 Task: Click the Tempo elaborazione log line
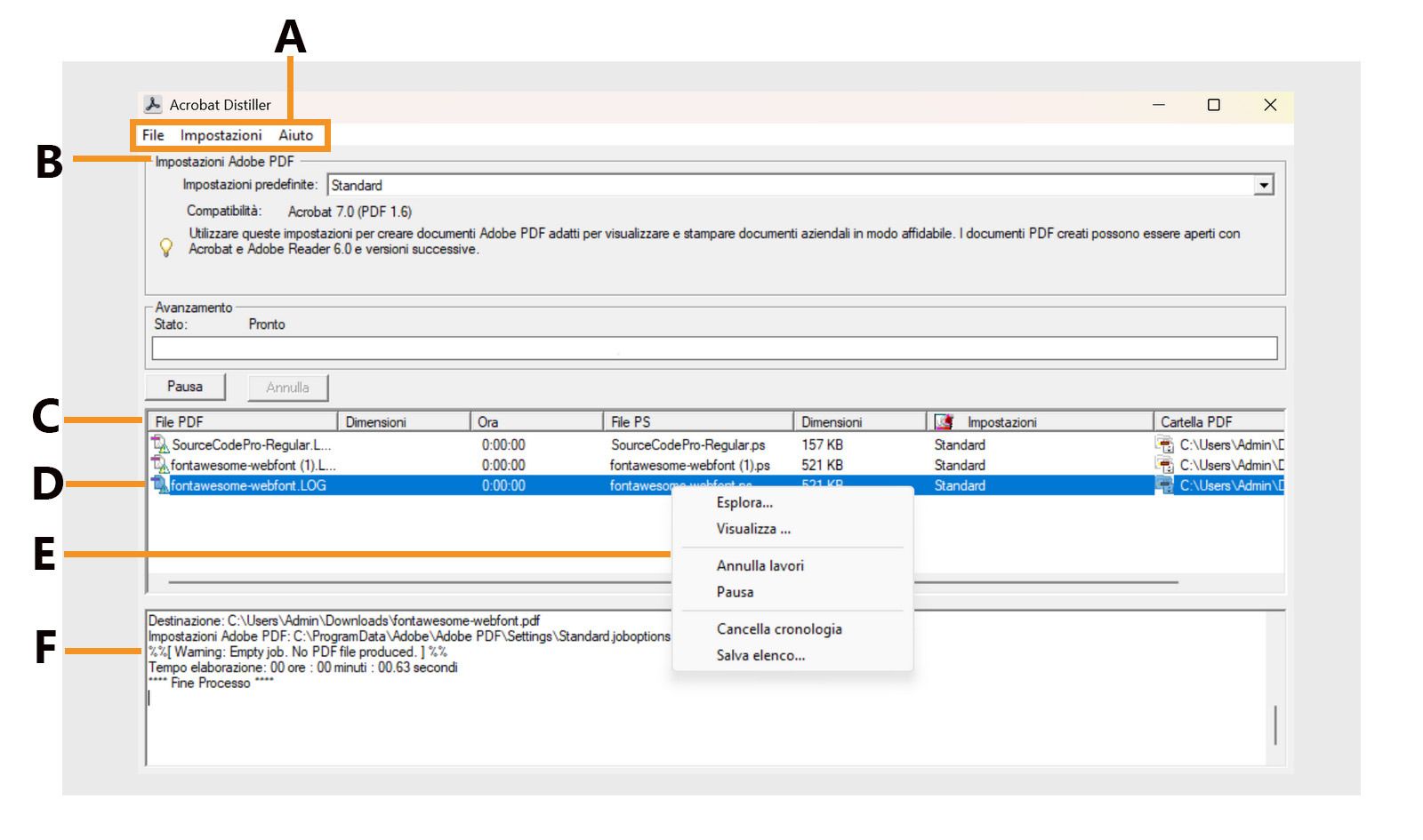click(x=303, y=668)
